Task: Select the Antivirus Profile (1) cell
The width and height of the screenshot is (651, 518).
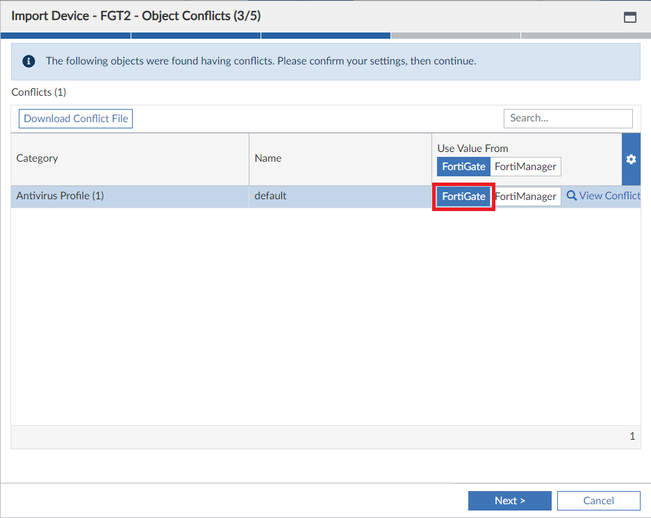Action: coord(130,196)
